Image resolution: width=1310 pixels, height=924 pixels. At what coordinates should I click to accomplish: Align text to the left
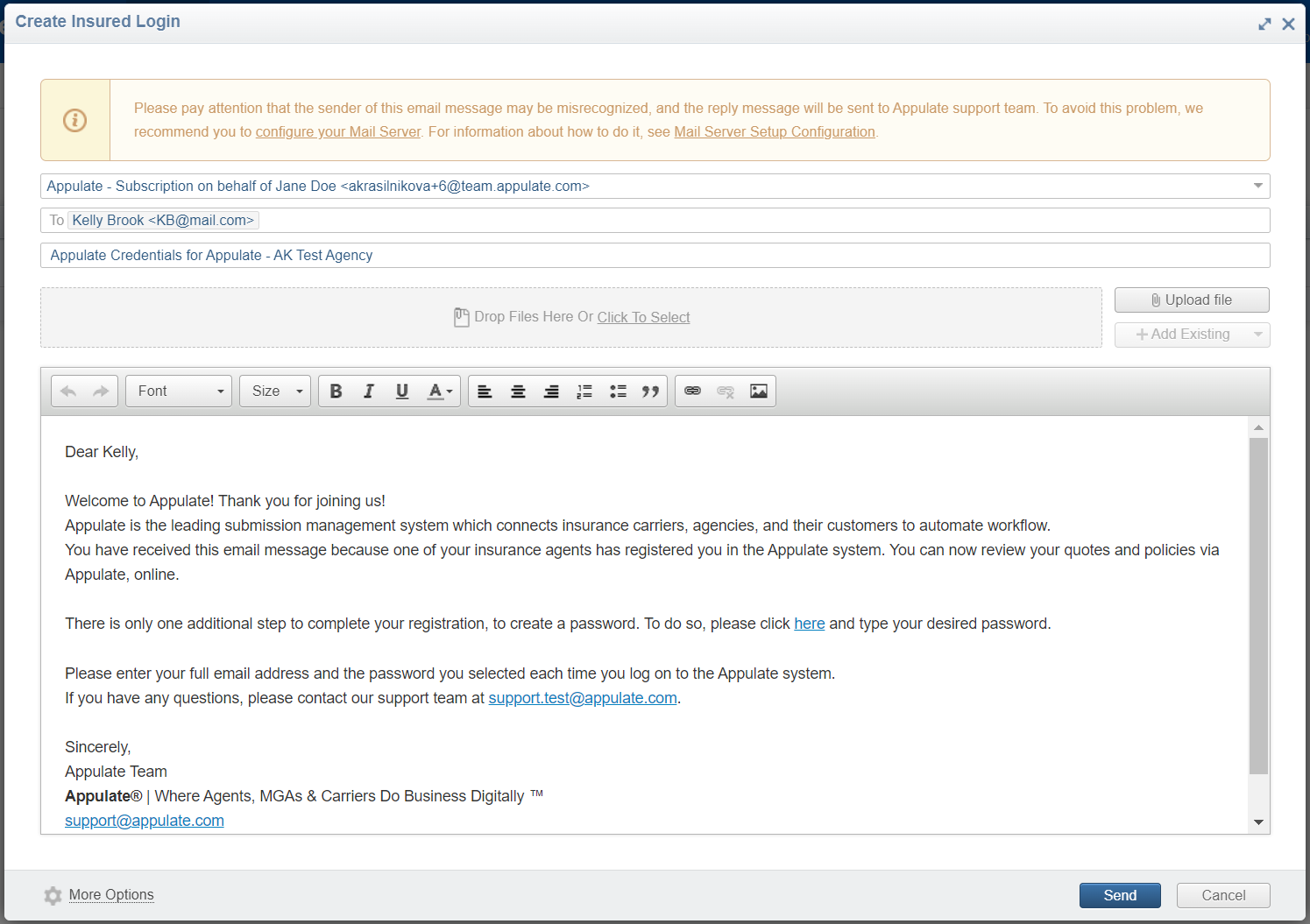485,391
